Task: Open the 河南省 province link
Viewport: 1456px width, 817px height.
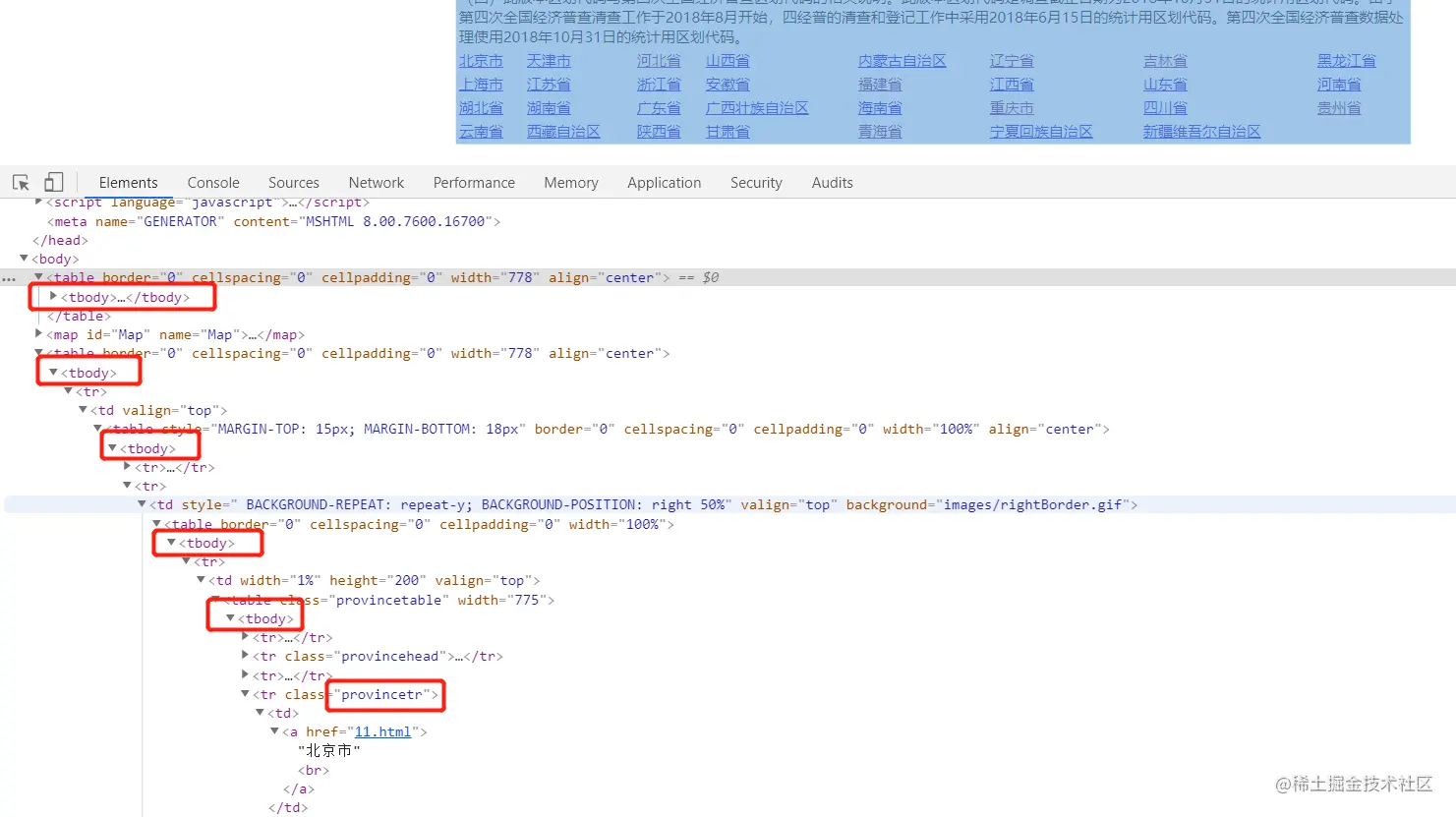Action: (x=1339, y=85)
